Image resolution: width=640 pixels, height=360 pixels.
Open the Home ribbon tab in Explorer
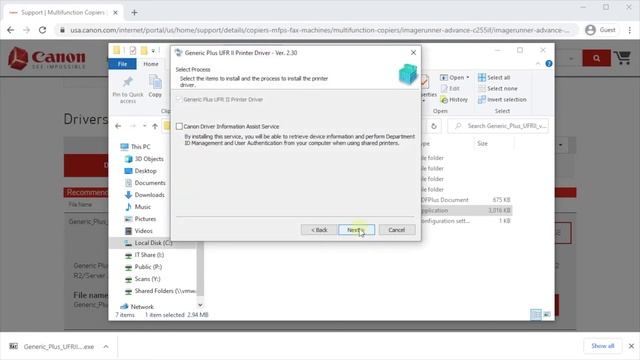click(151, 64)
